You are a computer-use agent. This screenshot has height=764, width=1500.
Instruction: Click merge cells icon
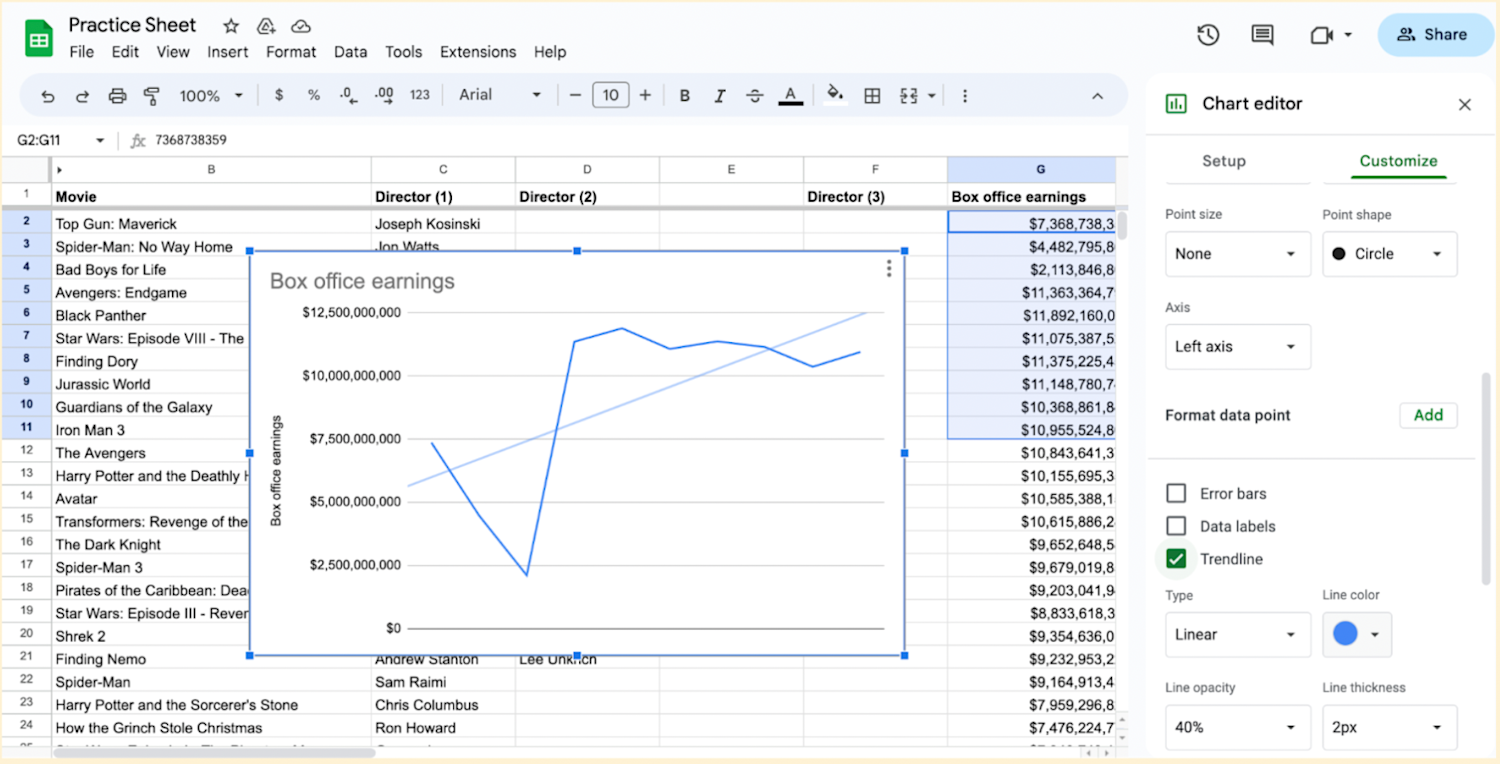click(908, 96)
